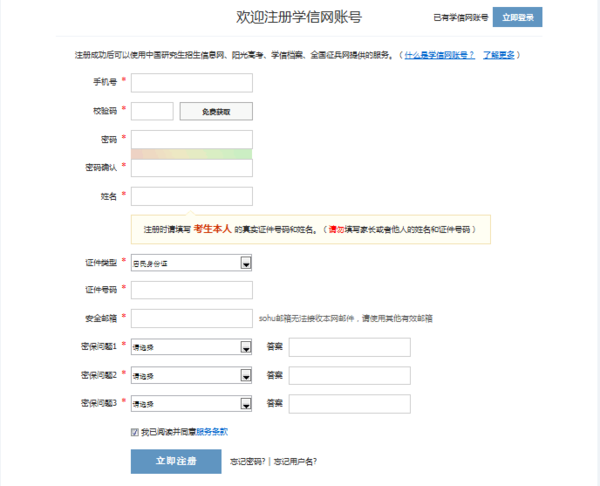
Task: Click the blue 立即注册 button
Action: (x=175, y=461)
